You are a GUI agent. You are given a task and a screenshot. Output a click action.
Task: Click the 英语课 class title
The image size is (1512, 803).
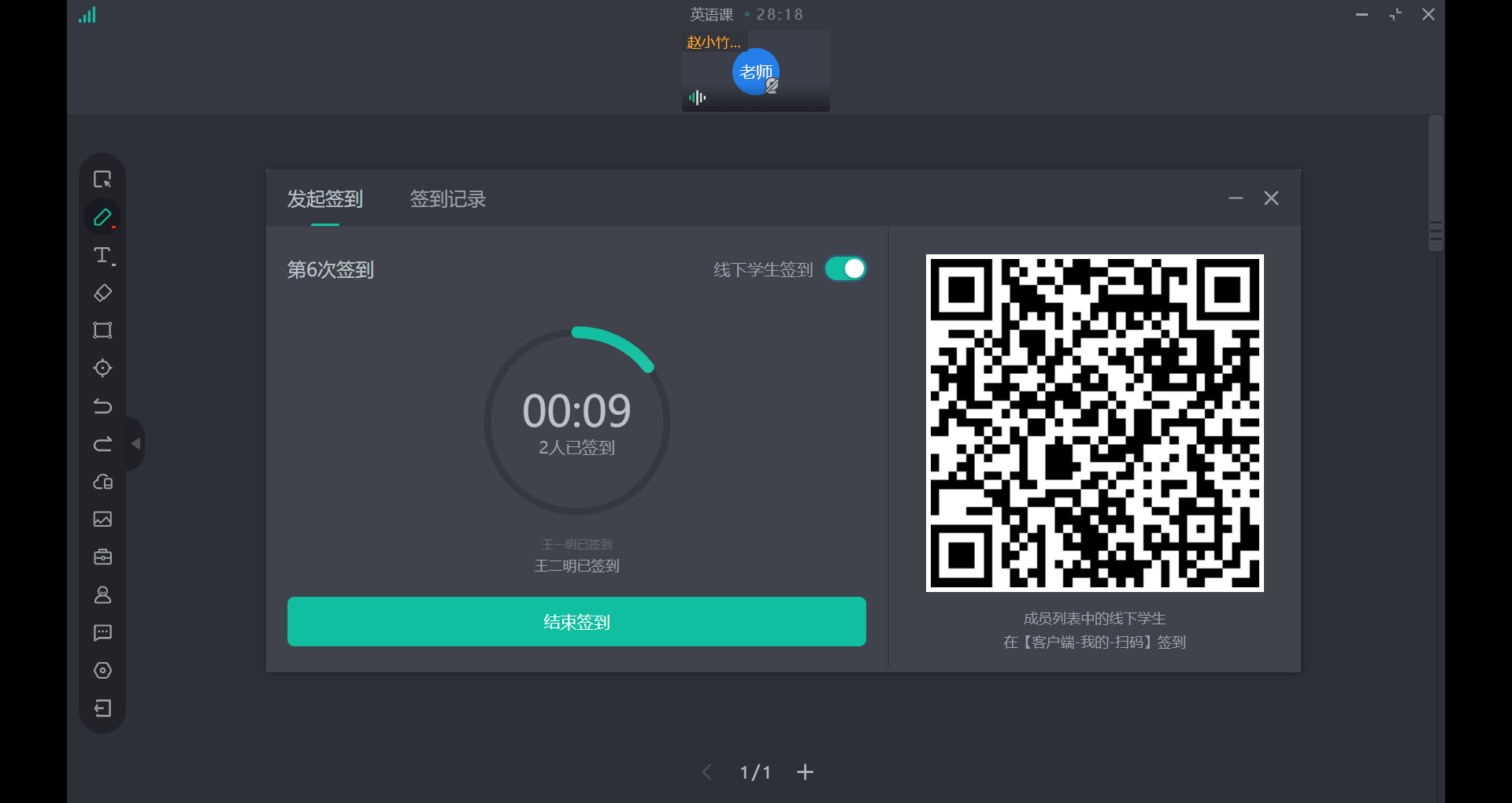711,15
